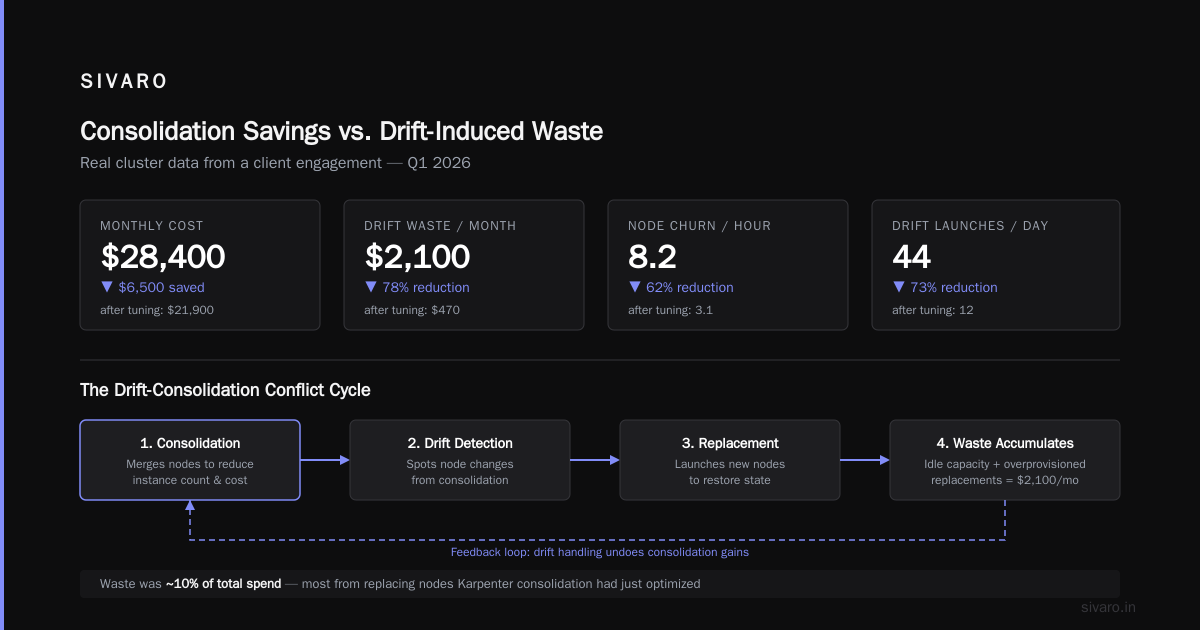Select the 8.2 node churn value
The width and height of the screenshot is (1200, 630).
[x=652, y=257]
